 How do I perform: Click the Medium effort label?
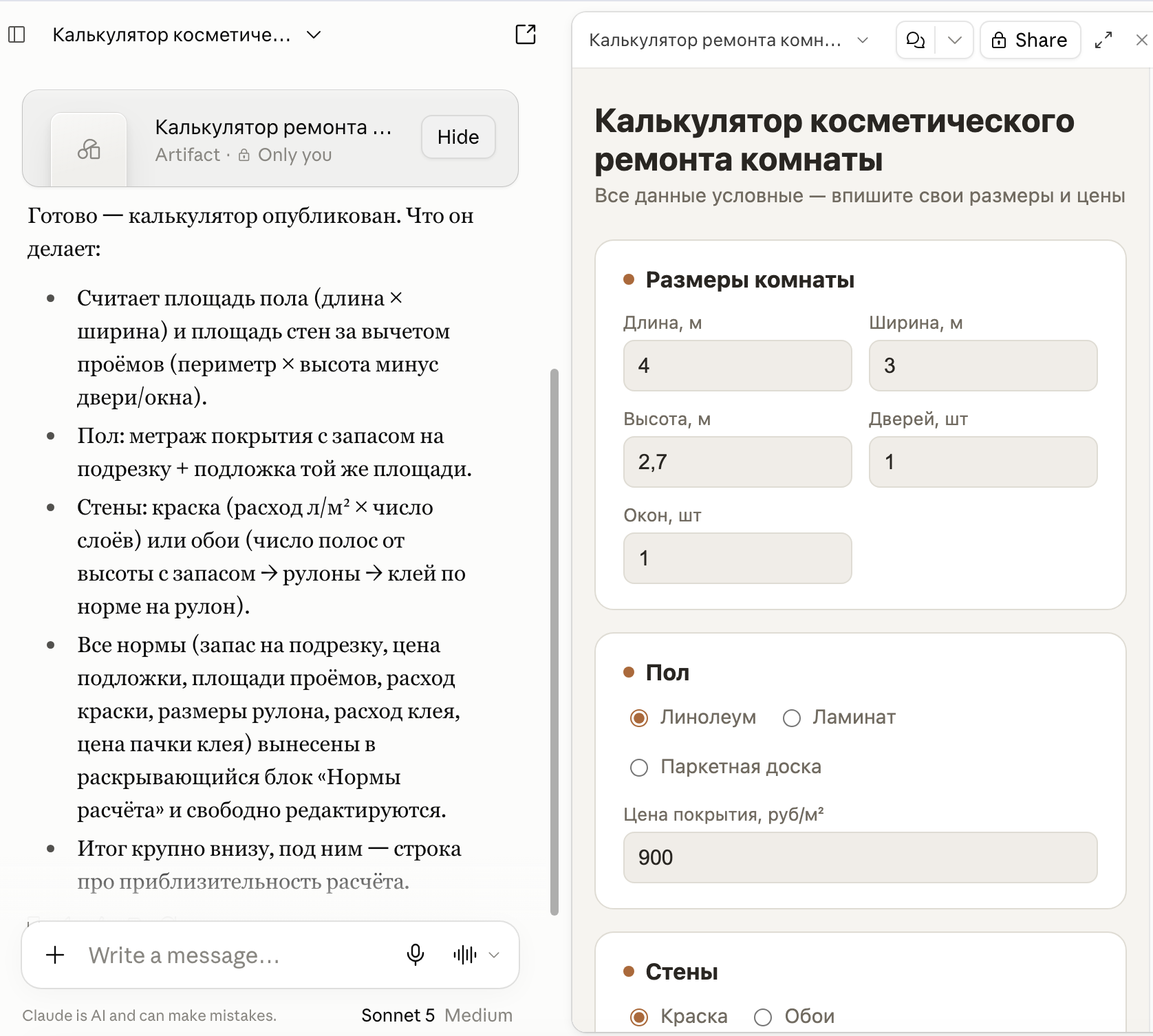pyautogui.click(x=478, y=1015)
